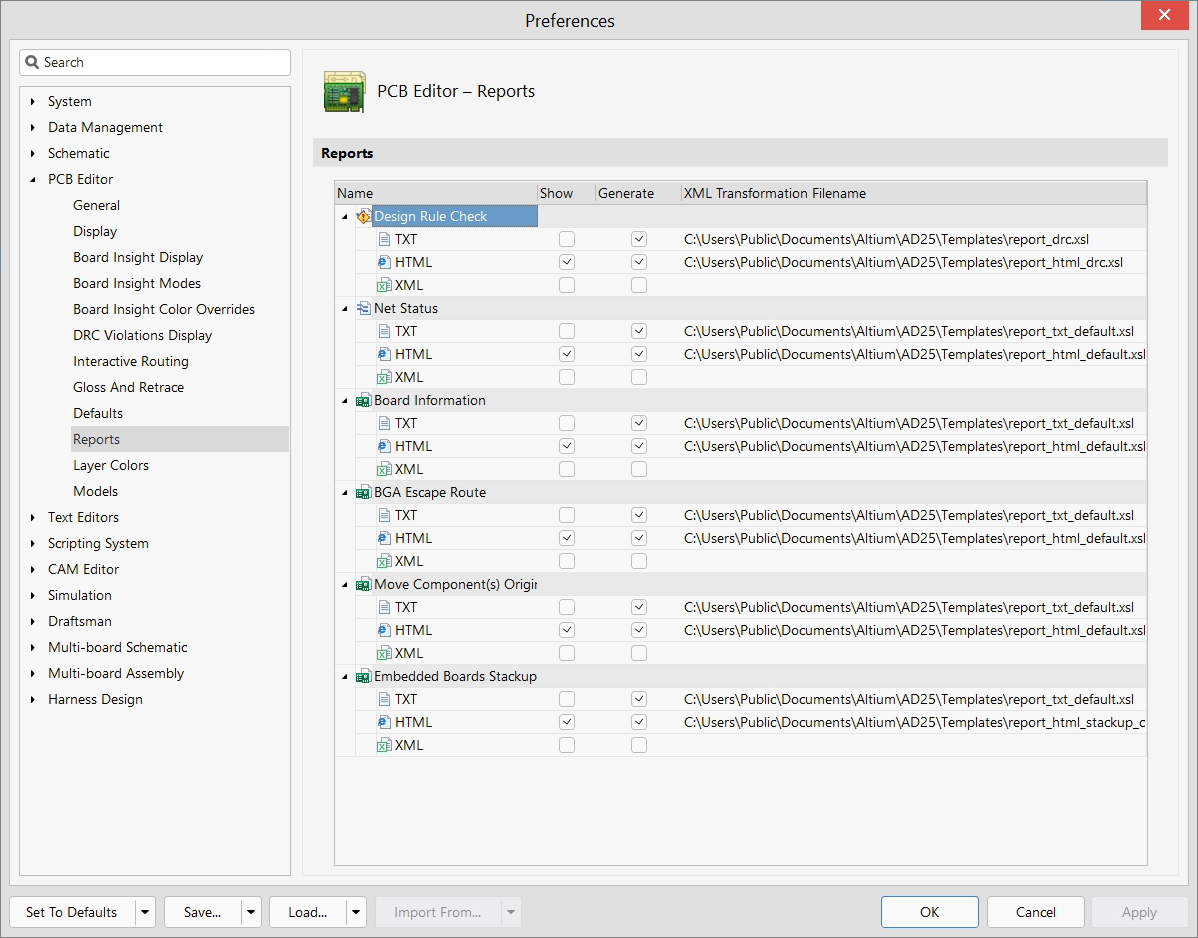Open the Layer Colors page

111,465
